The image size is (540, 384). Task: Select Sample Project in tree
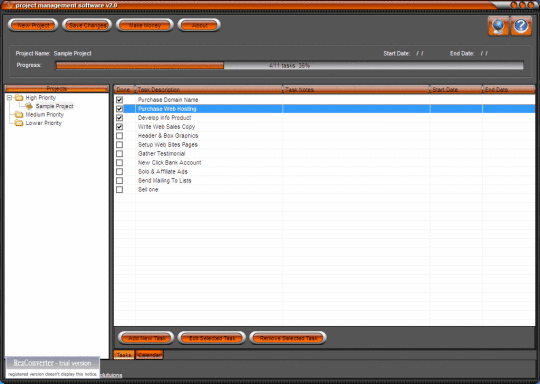pos(54,106)
